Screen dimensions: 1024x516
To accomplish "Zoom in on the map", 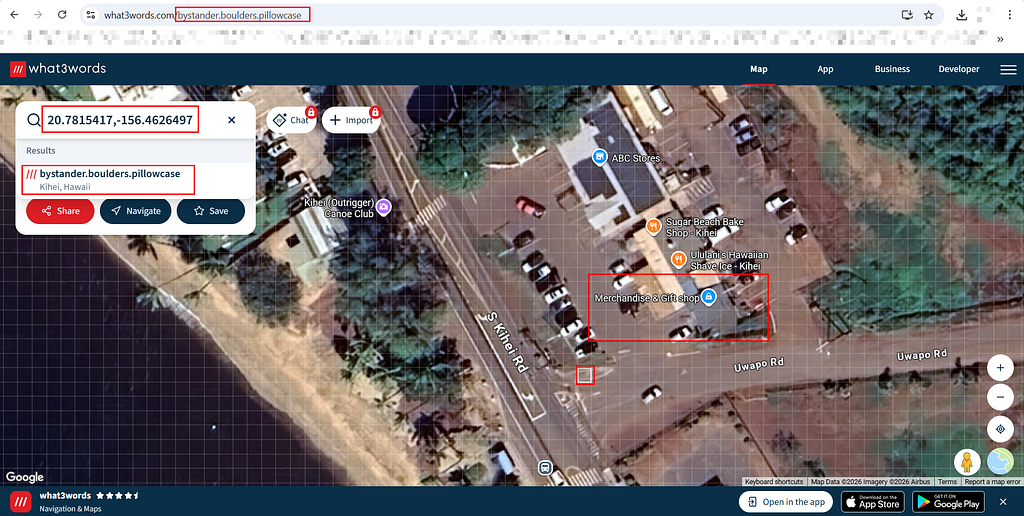I will click(x=1000, y=368).
